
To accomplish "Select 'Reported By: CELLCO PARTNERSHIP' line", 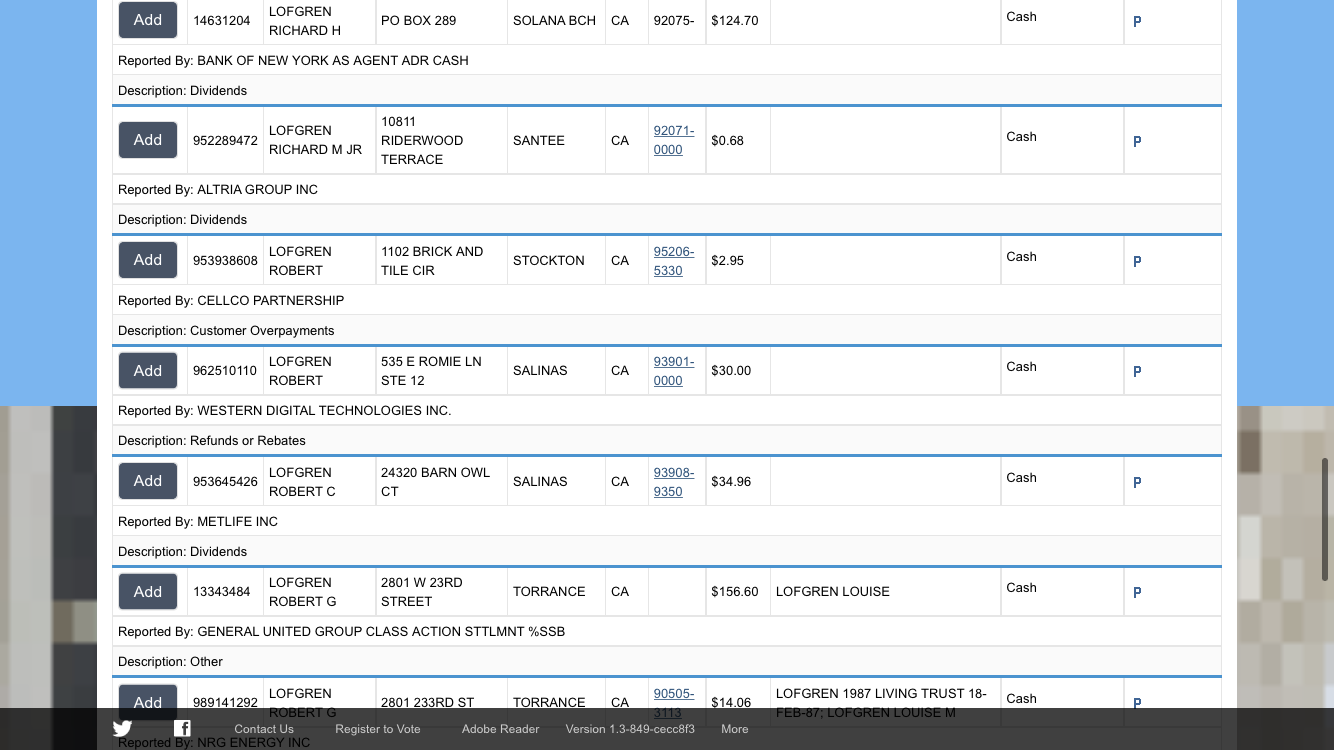I will (667, 300).
